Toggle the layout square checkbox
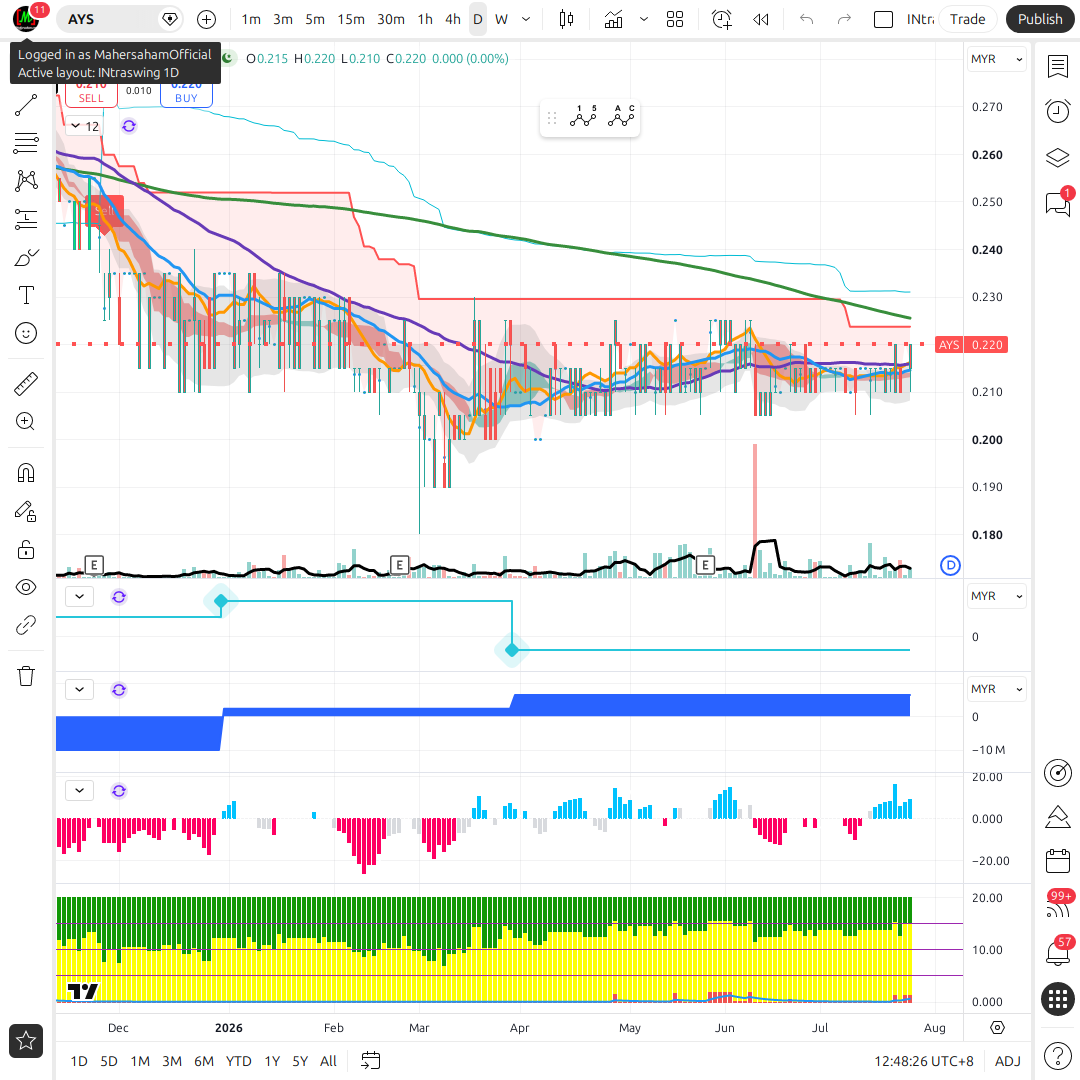Viewport: 1080px width, 1080px height. 883,19
